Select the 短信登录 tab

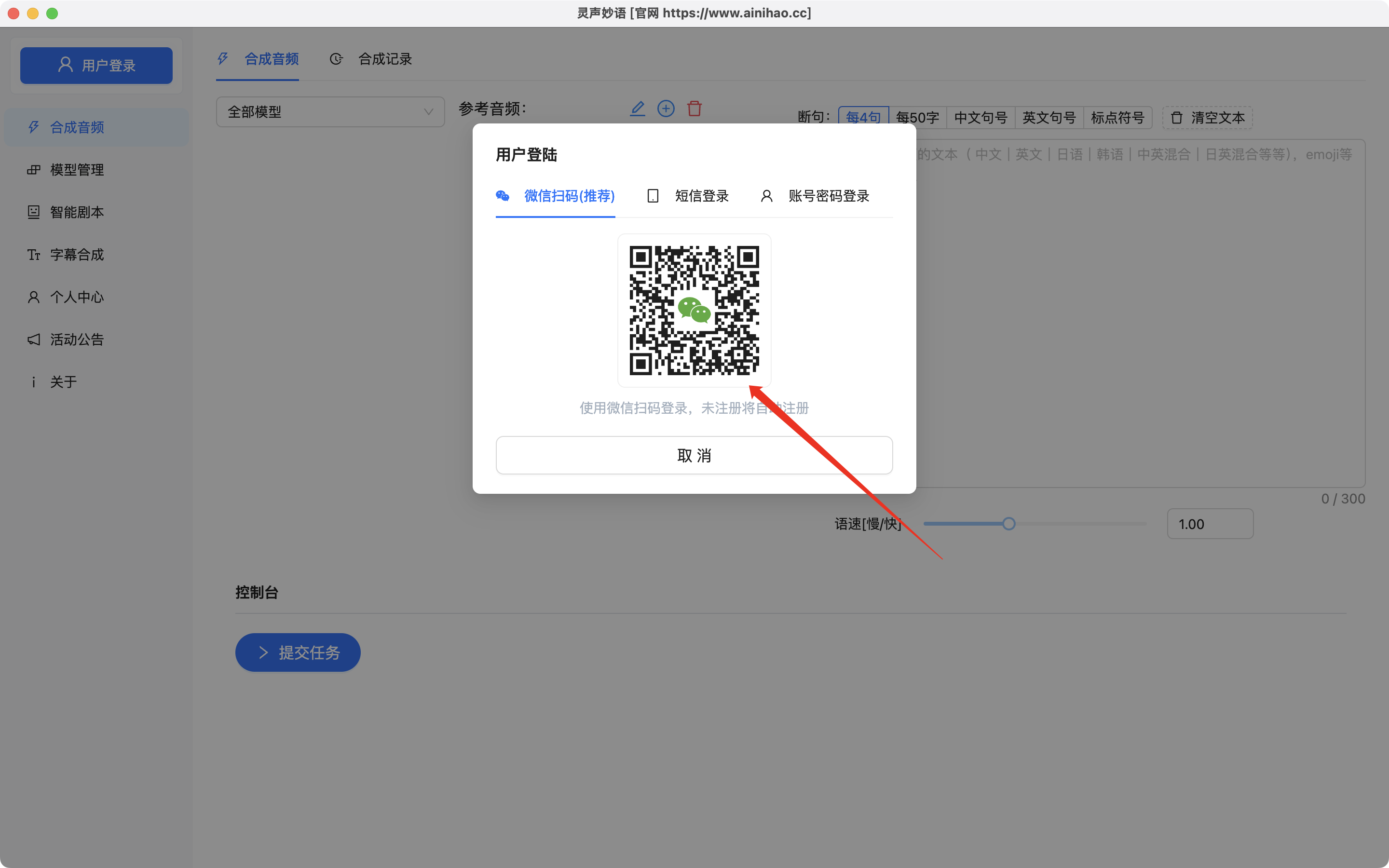tap(688, 196)
